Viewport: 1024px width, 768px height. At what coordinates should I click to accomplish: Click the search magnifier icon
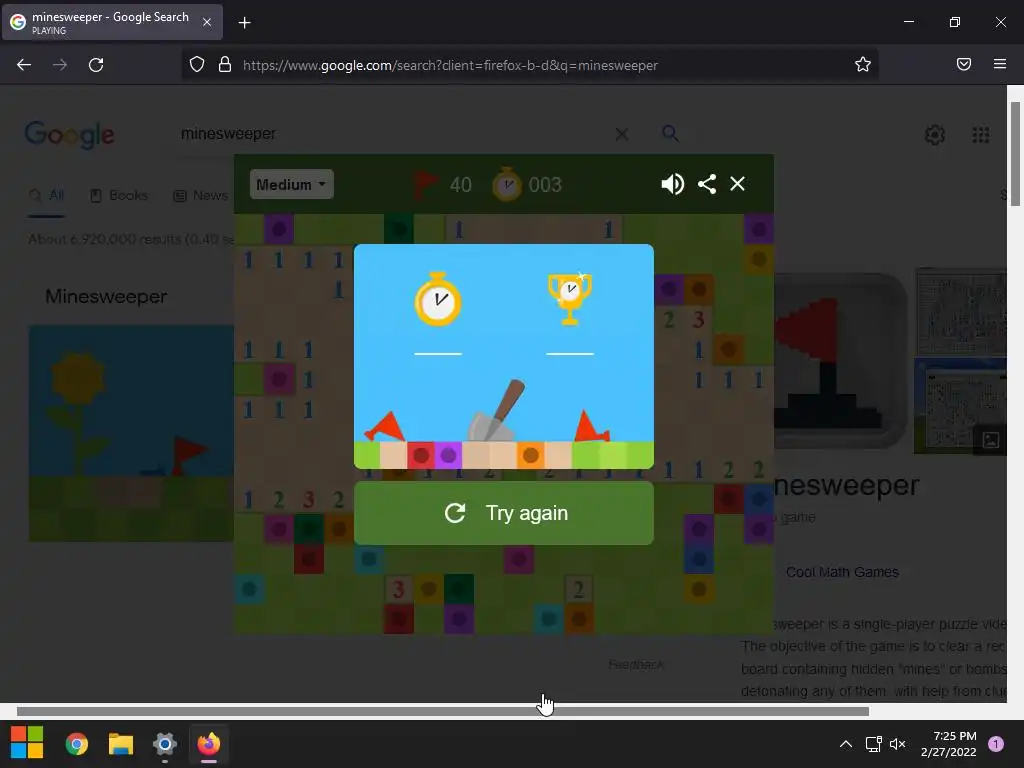pos(670,133)
